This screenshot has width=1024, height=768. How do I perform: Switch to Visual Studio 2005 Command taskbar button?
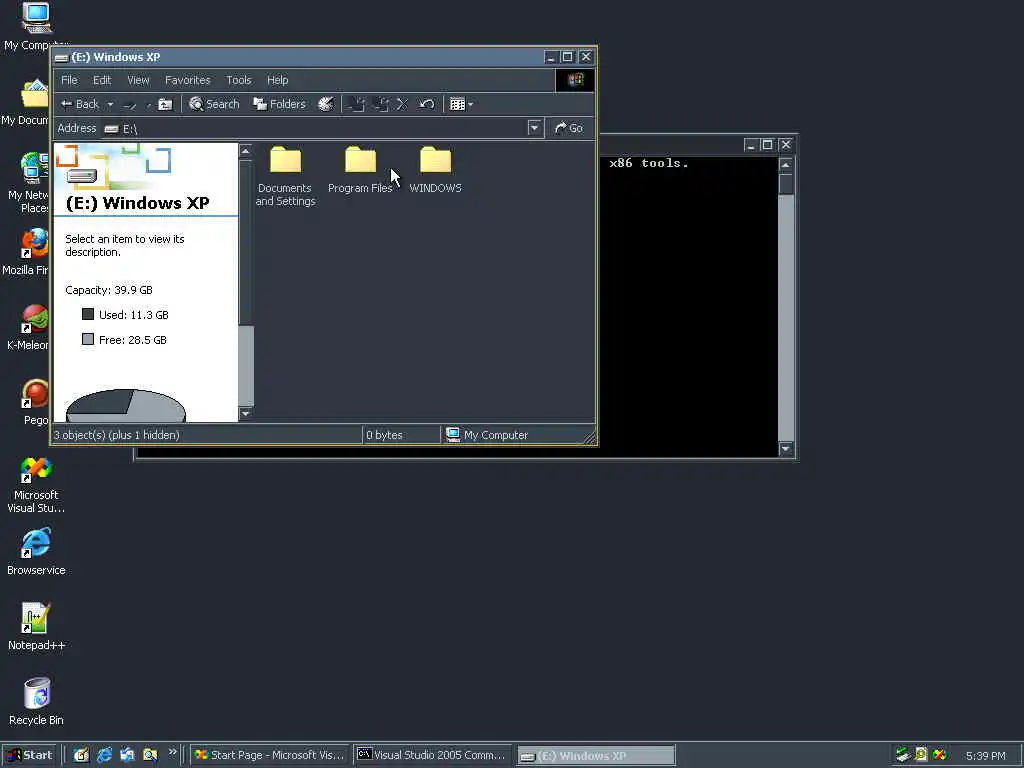[x=432, y=755]
